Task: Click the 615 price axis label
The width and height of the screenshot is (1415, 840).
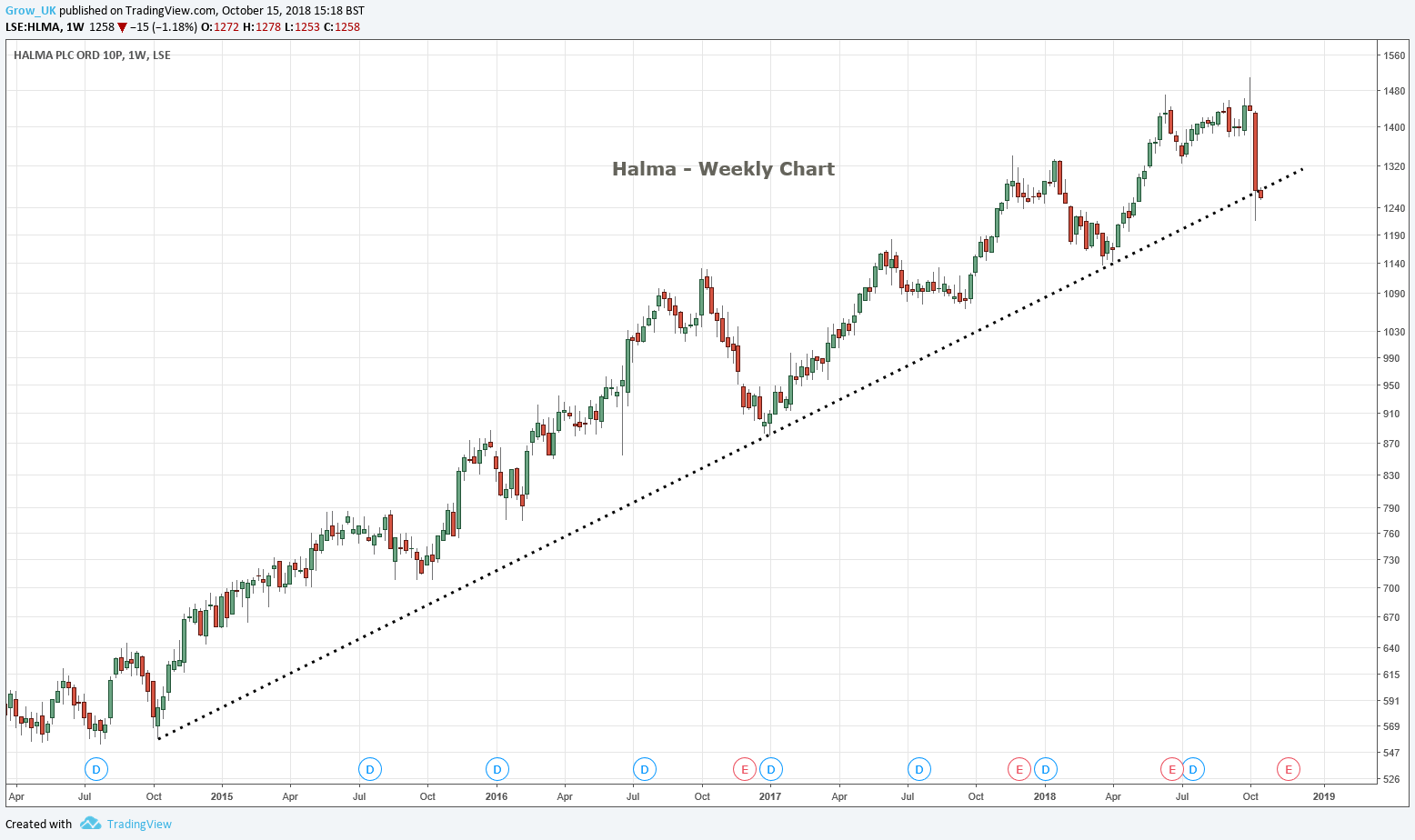Action: click(x=1391, y=675)
